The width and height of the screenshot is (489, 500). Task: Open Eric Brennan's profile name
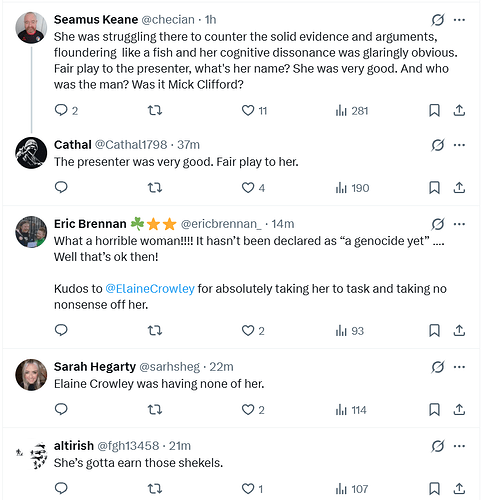pyautogui.click(x=90, y=224)
